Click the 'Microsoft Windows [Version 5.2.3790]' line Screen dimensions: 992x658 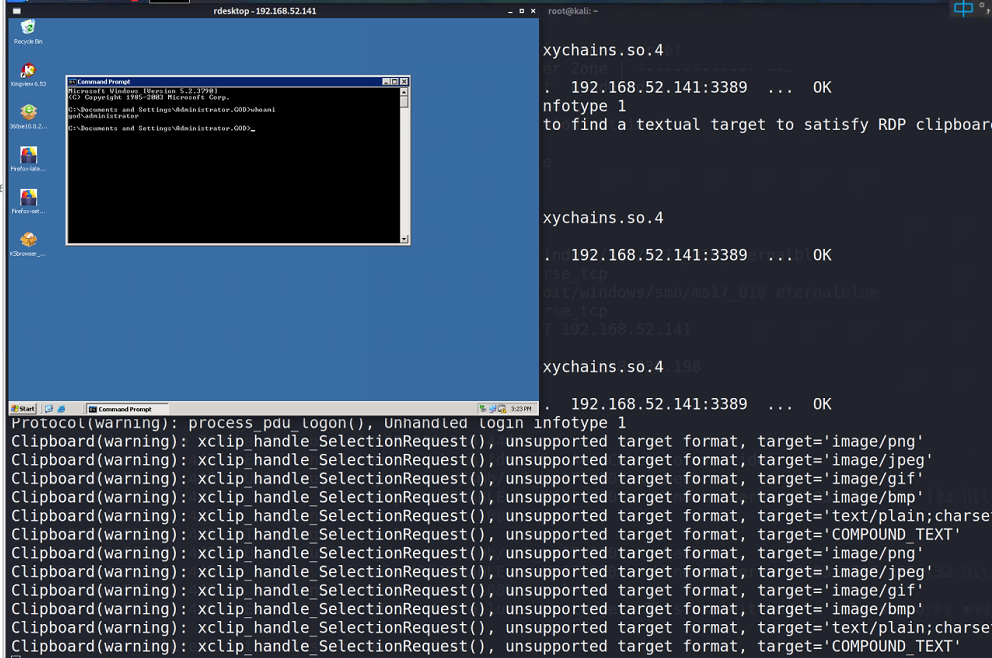pos(143,91)
